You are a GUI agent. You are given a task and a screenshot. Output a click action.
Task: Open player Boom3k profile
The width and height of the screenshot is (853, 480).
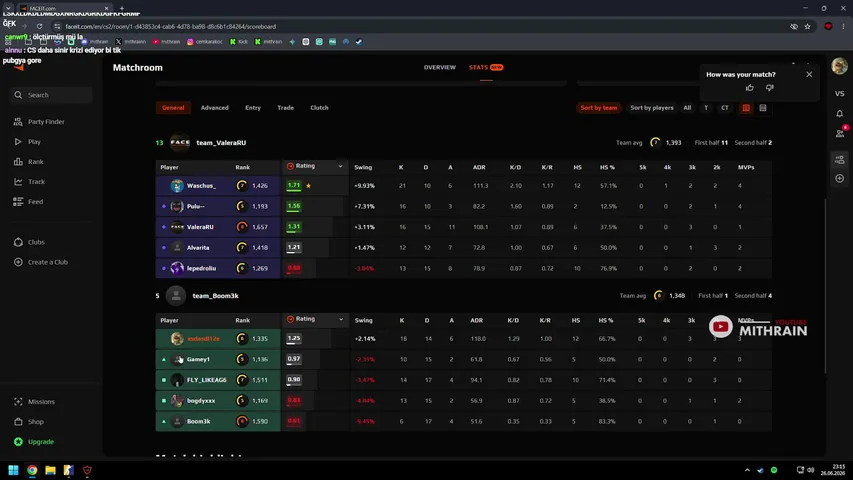pos(199,421)
